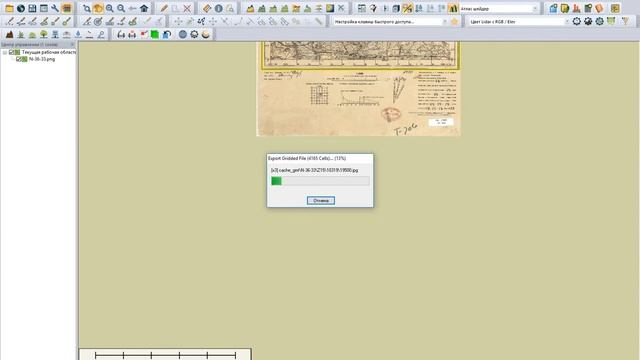This screenshot has height=360, width=640.
Task: Save workspace with the floppy disk icon
Action: point(32,8)
